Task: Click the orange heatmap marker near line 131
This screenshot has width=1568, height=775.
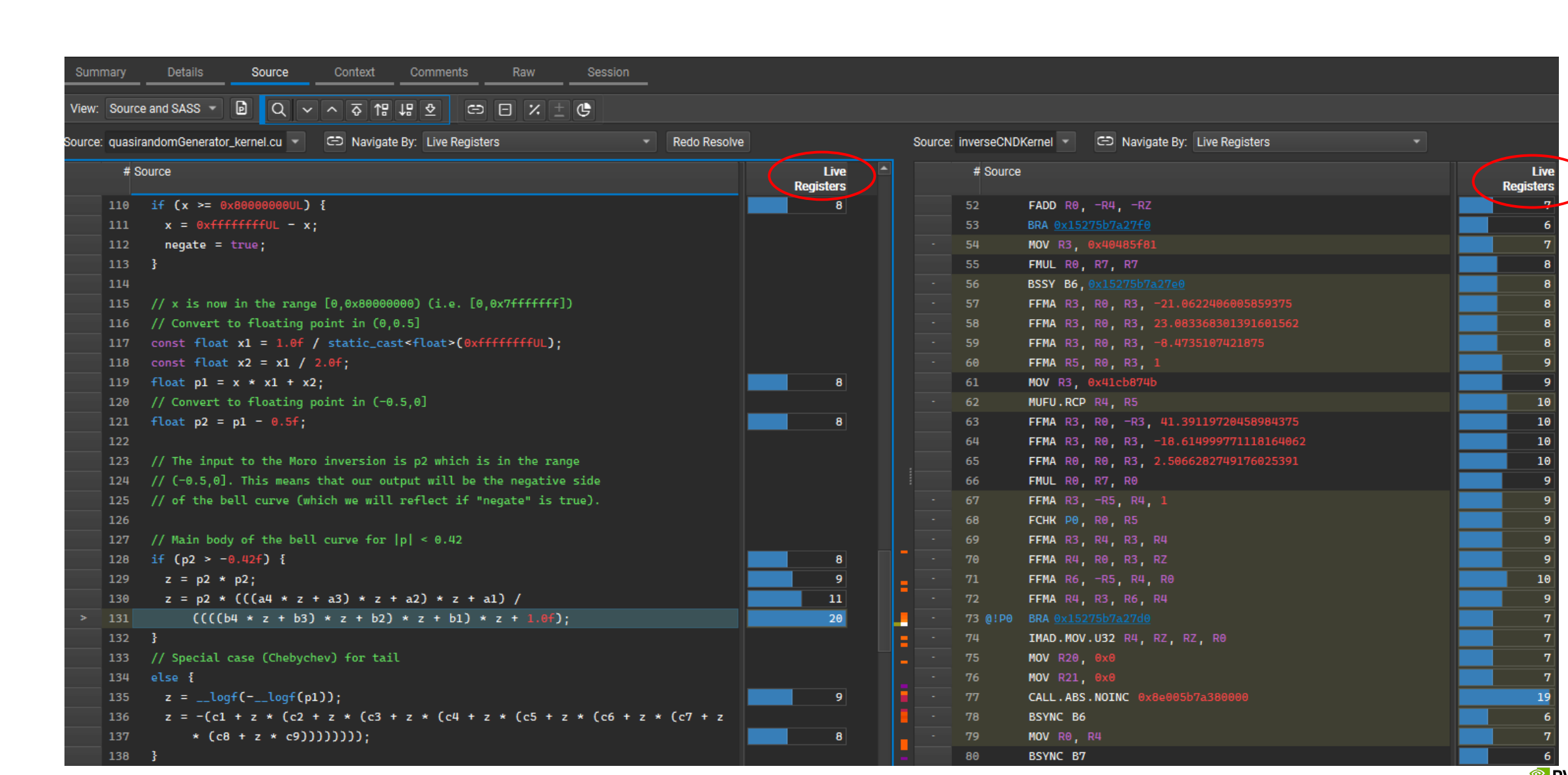Action: 904,619
